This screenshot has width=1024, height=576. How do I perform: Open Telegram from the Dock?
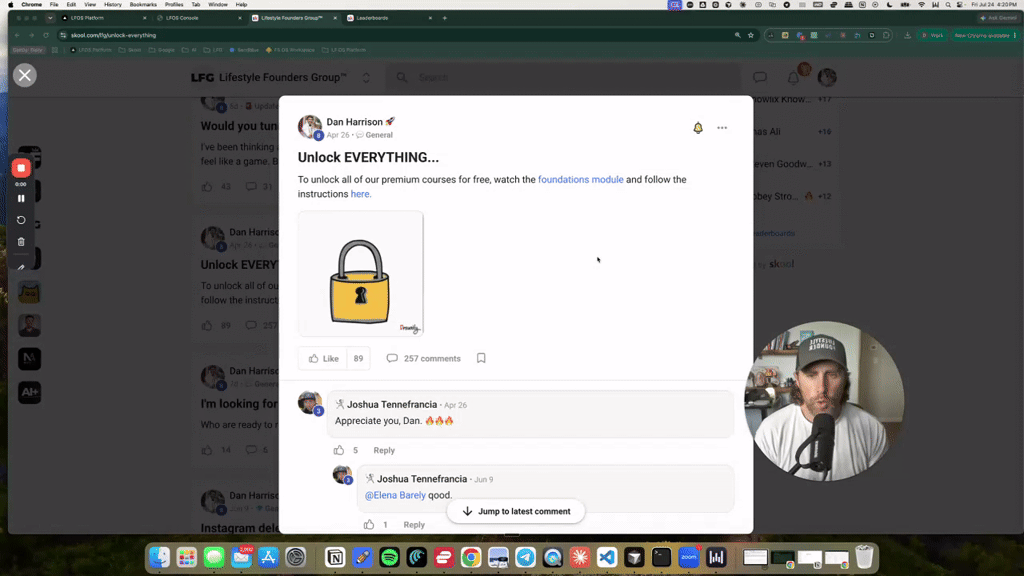tap(526, 557)
